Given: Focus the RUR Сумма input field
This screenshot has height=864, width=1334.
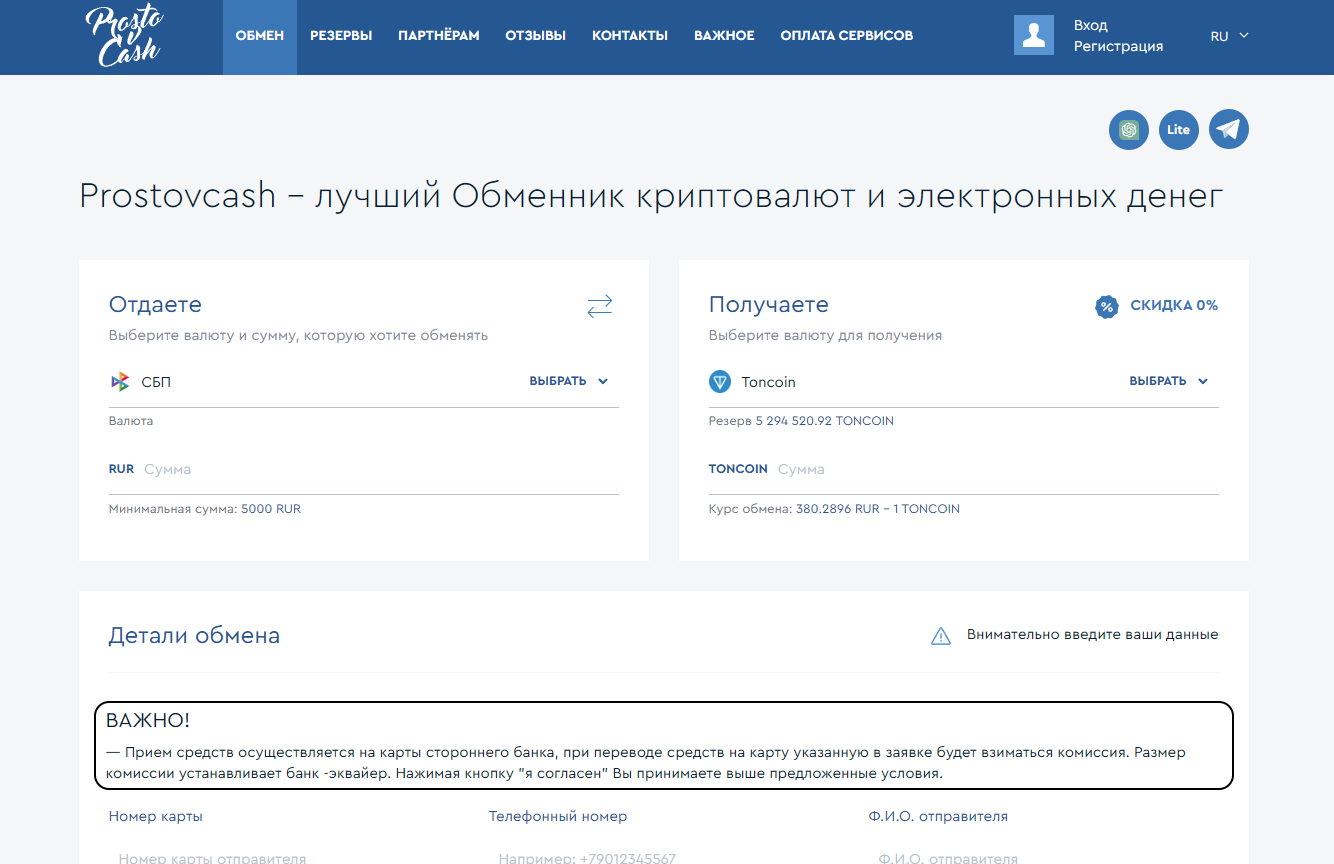Looking at the screenshot, I should (380, 469).
